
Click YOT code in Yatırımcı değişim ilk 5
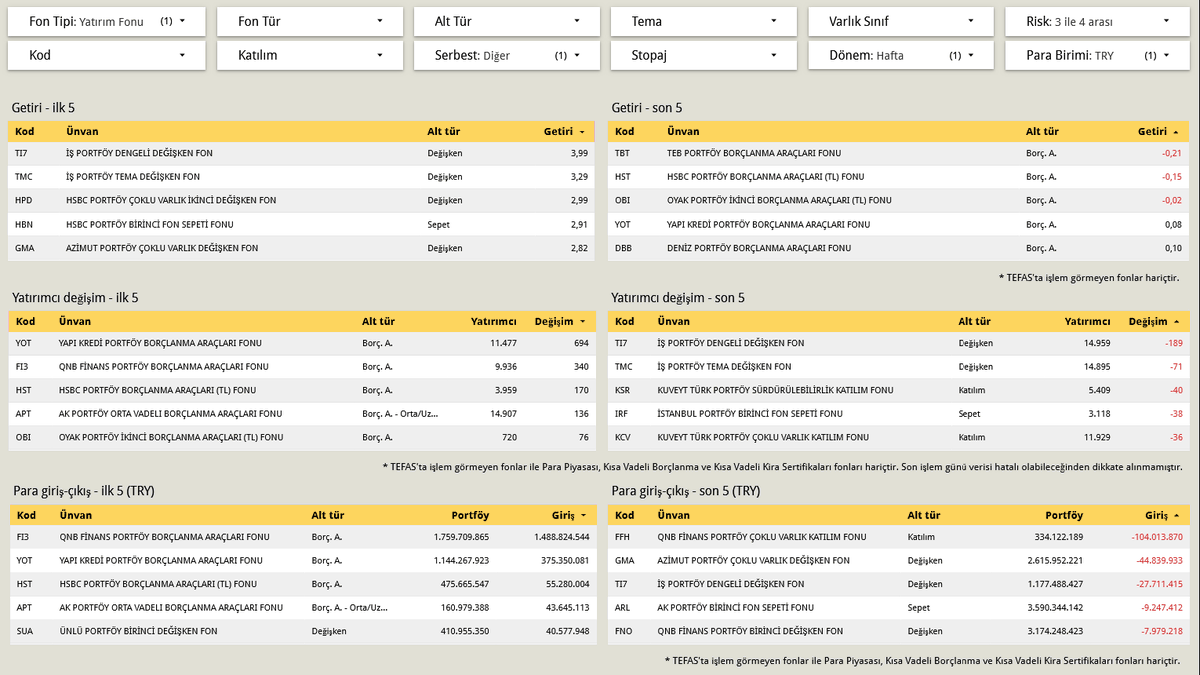click(23, 343)
